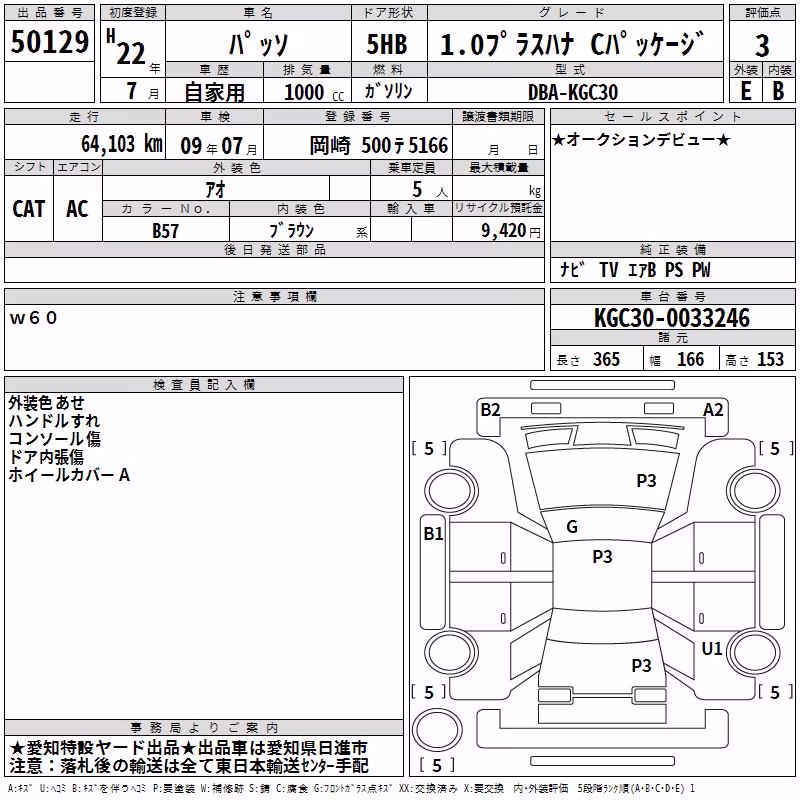800x800 pixels.
Task: Click P3 mark on the roof
Action: (x=602, y=557)
